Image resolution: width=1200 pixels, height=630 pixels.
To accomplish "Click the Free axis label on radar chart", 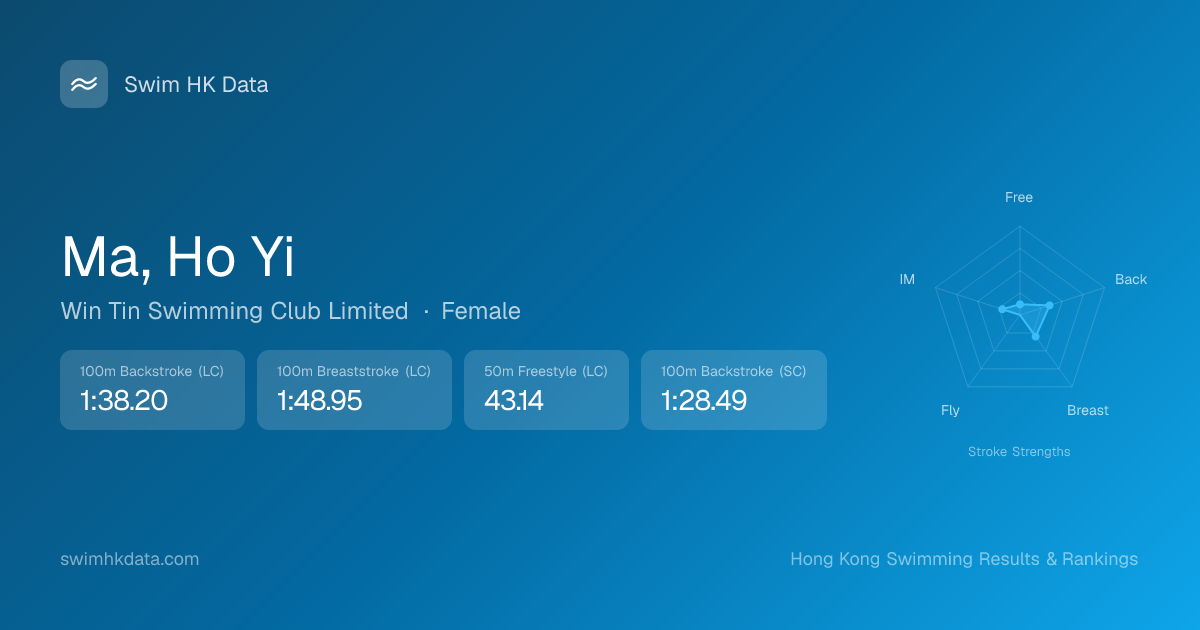I will click(1019, 197).
